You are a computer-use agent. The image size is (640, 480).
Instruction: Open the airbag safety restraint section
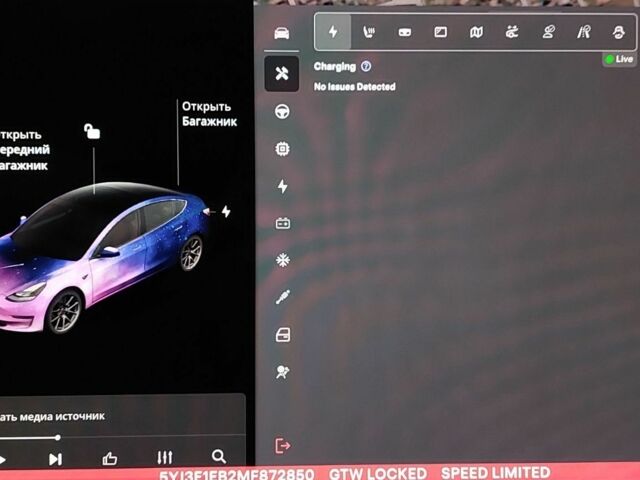pos(282,372)
